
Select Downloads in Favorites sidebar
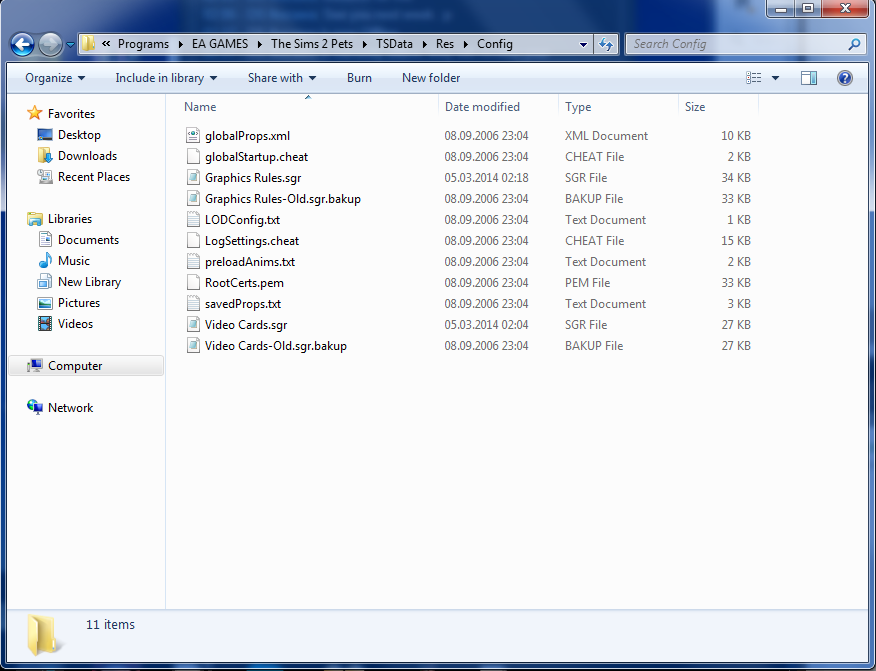[87, 156]
